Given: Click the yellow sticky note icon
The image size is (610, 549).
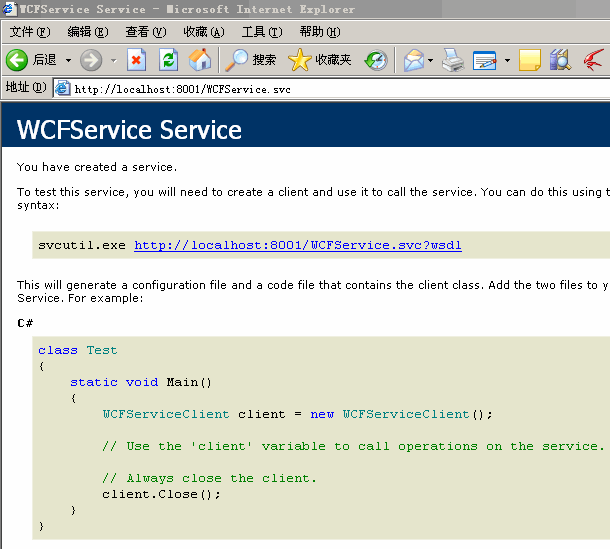Looking at the screenshot, I should 529,60.
